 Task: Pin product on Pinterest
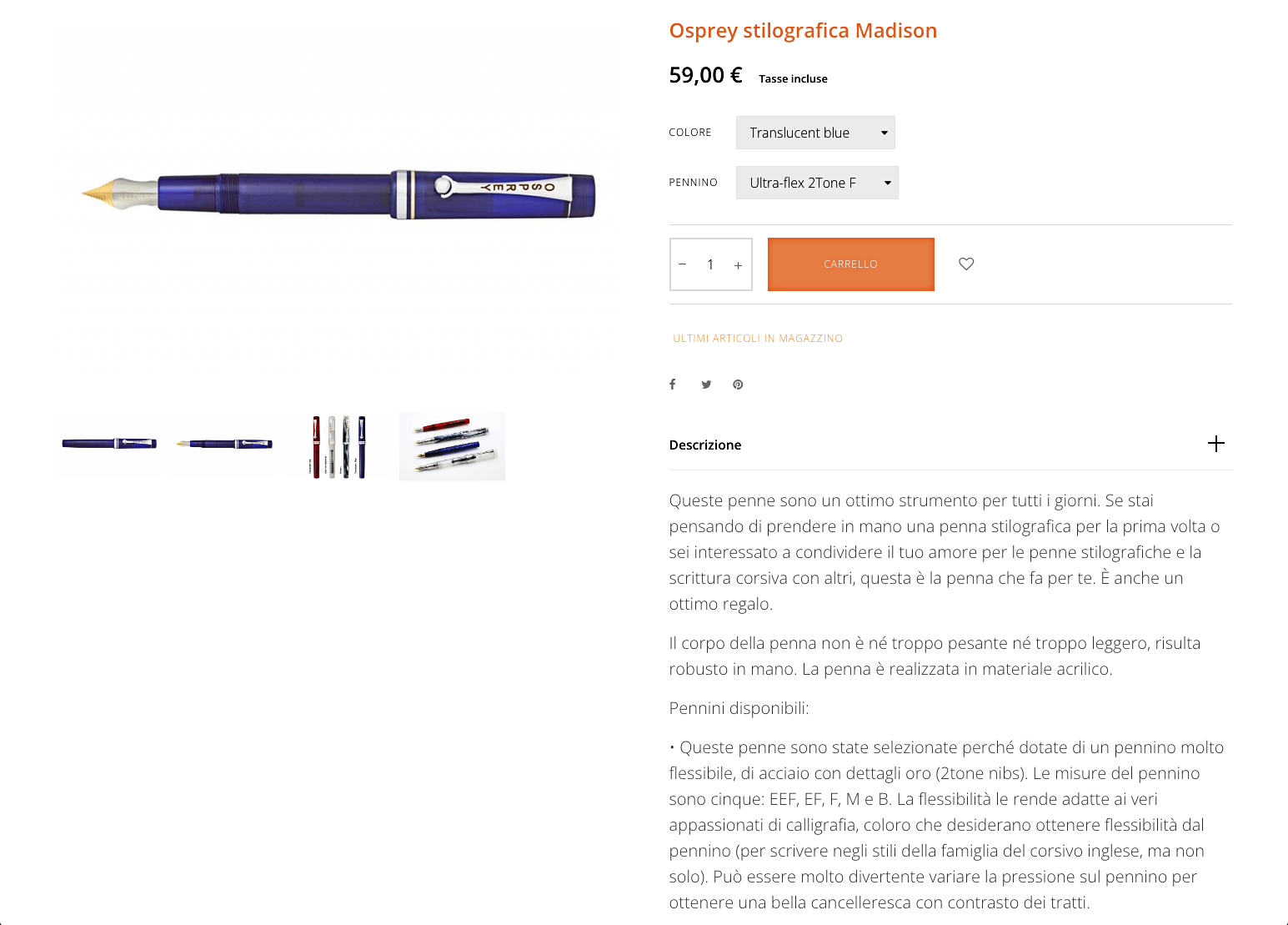738,385
